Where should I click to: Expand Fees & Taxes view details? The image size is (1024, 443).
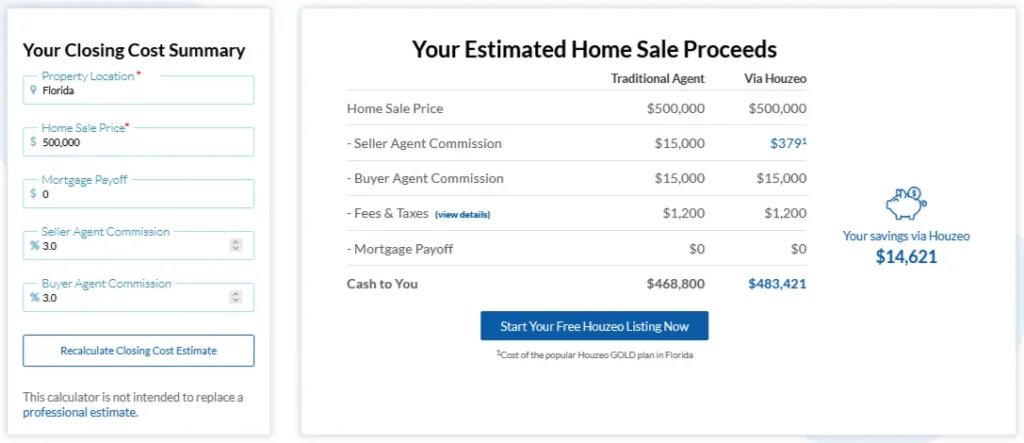click(x=462, y=214)
